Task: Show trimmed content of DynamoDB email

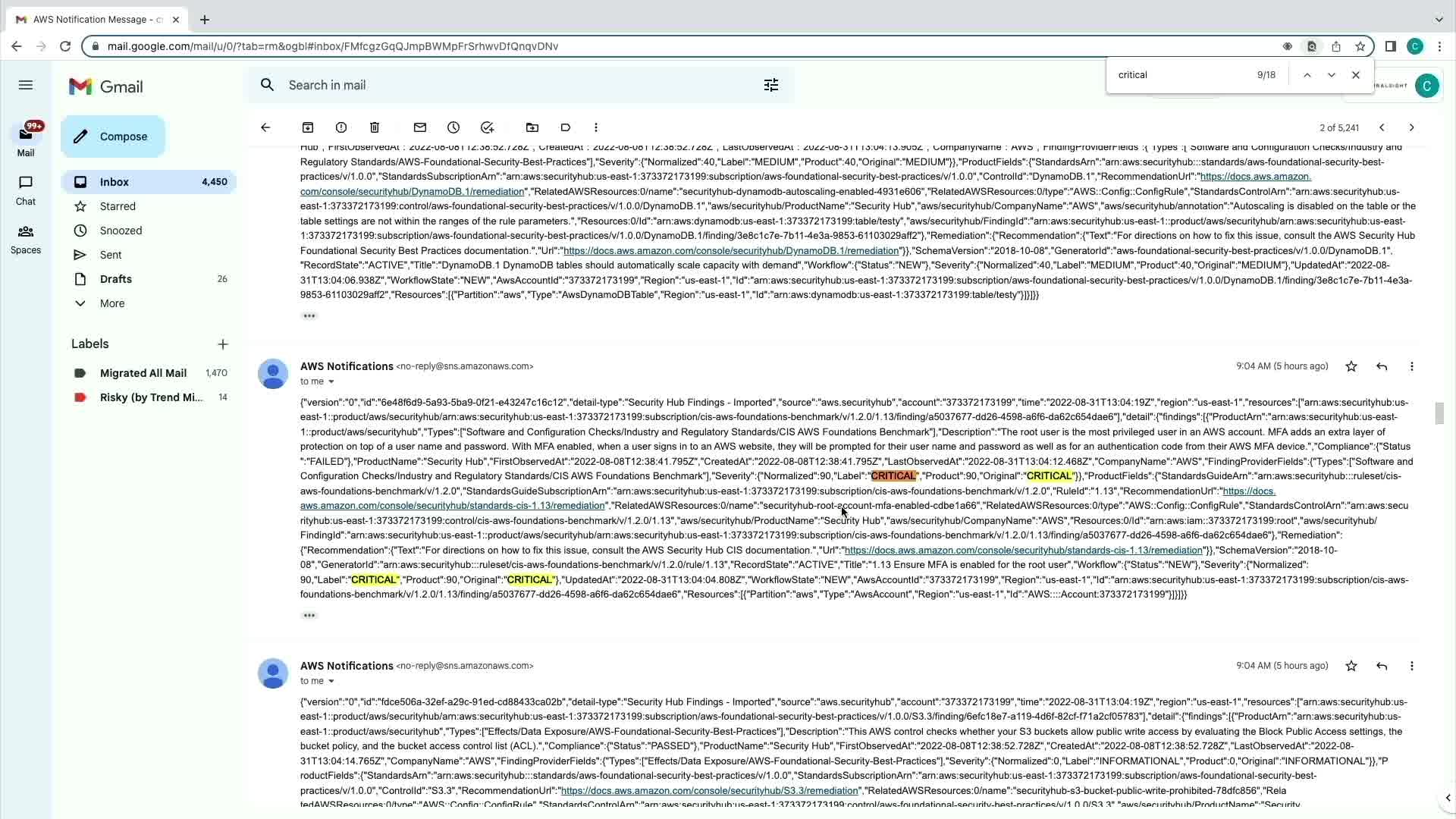Action: pos(309,315)
